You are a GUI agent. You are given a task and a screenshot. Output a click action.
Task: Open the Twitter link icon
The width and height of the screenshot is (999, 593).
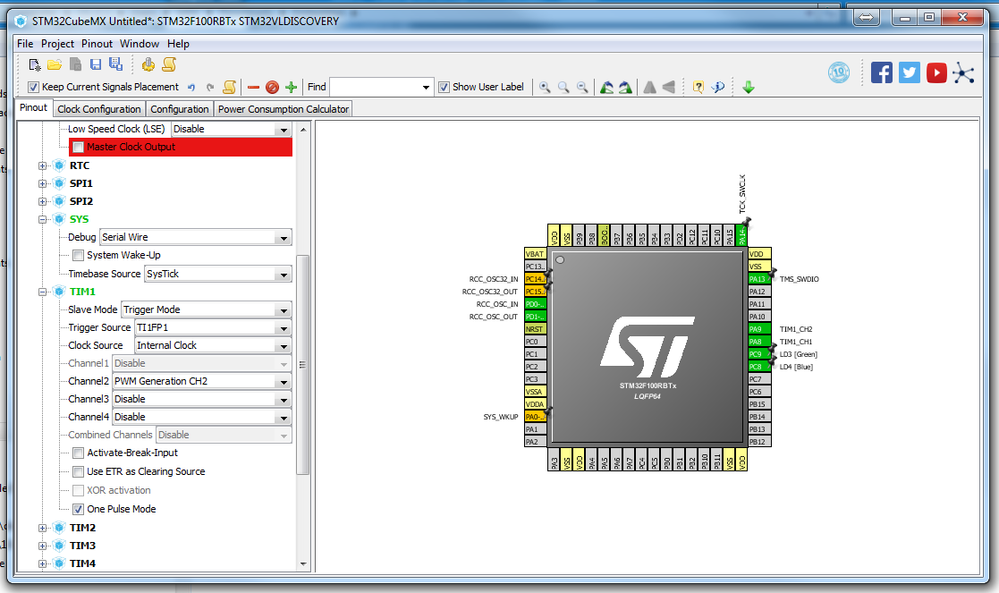[909, 73]
